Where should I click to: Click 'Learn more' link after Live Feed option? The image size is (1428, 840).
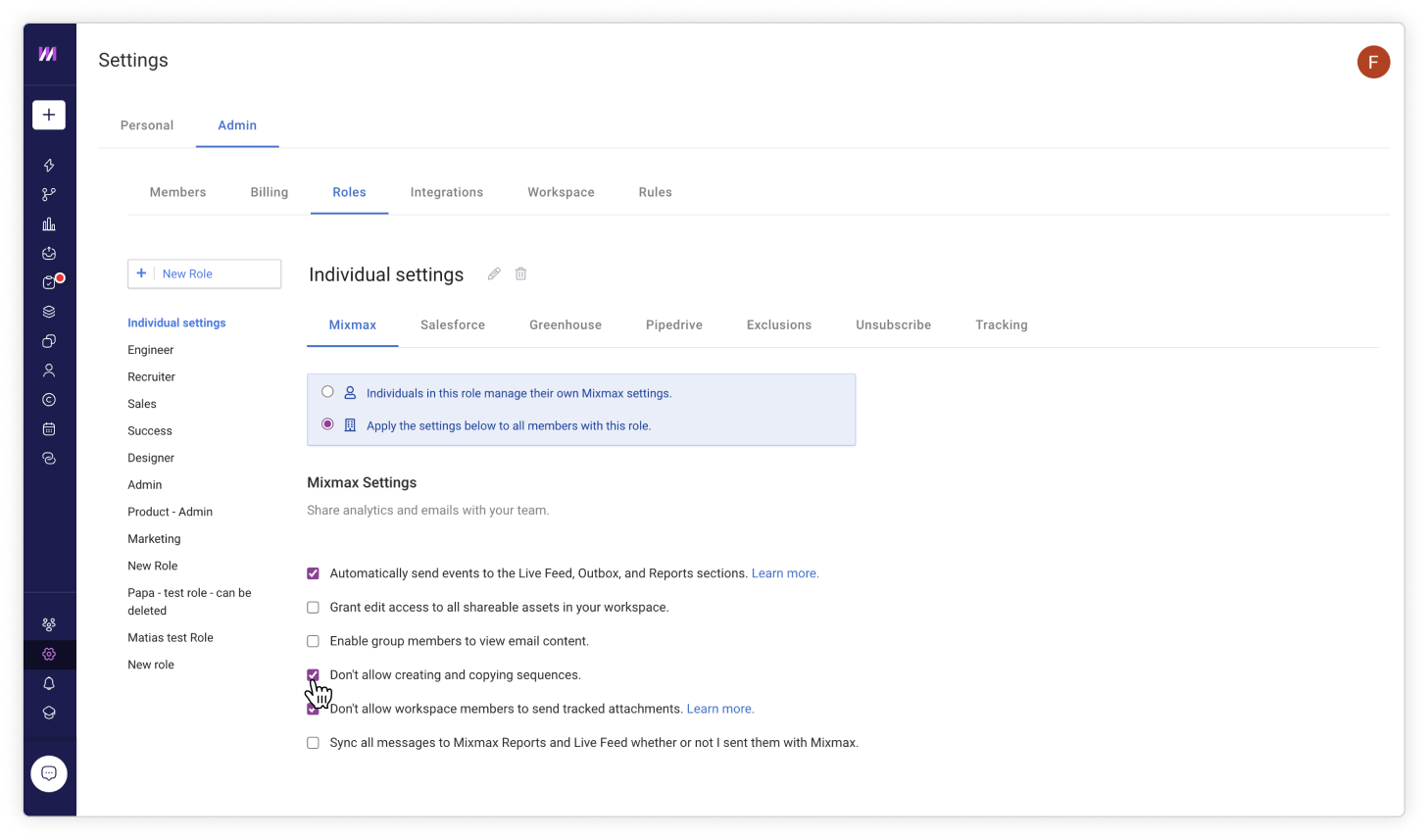[x=785, y=573]
